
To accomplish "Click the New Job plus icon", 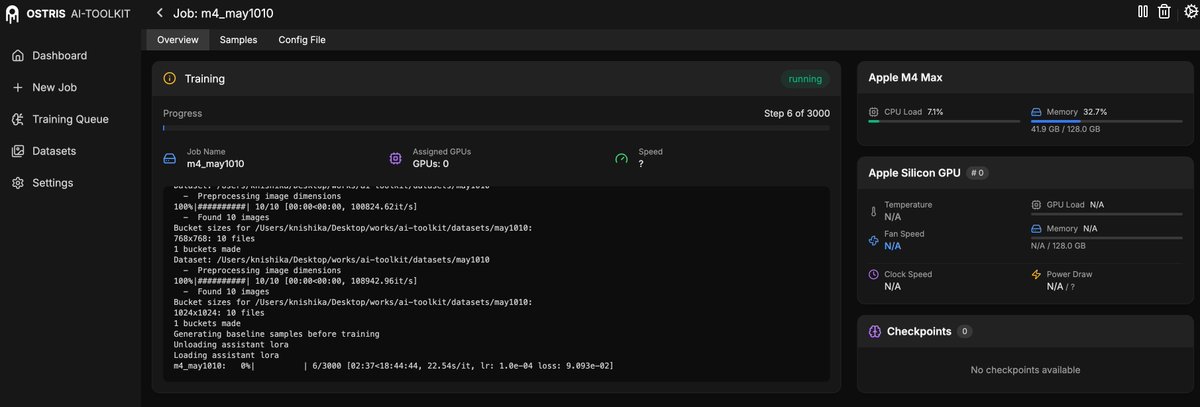I will tap(18, 88).
